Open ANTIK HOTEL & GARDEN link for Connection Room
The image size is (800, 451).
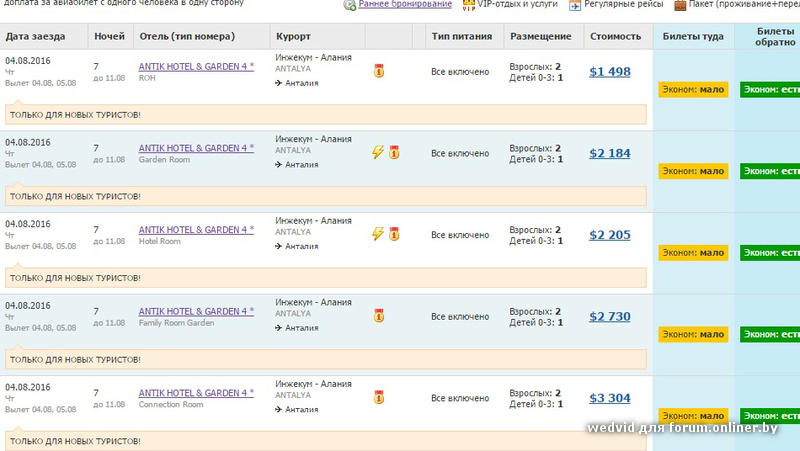pos(196,393)
